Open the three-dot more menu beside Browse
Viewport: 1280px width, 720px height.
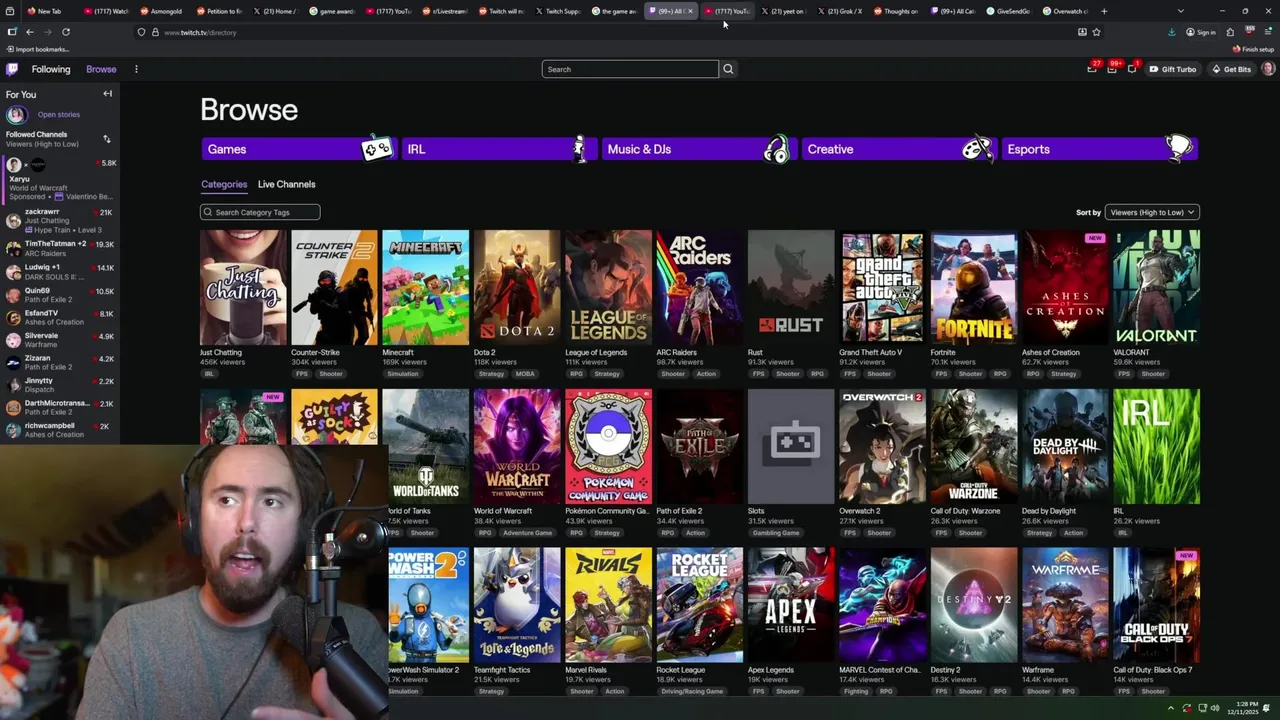coord(136,69)
